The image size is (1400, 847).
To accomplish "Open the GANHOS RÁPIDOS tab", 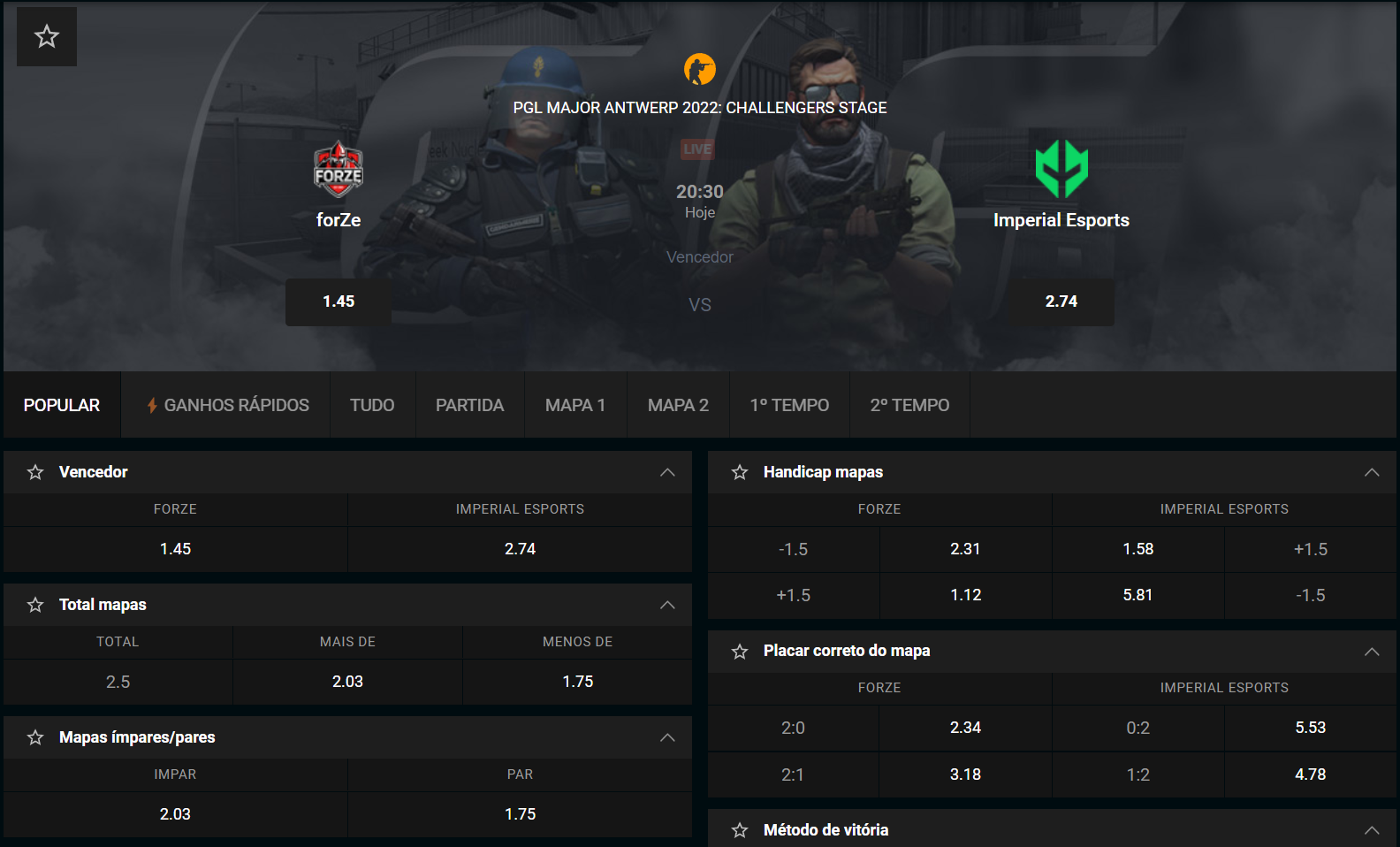I will click(x=226, y=405).
